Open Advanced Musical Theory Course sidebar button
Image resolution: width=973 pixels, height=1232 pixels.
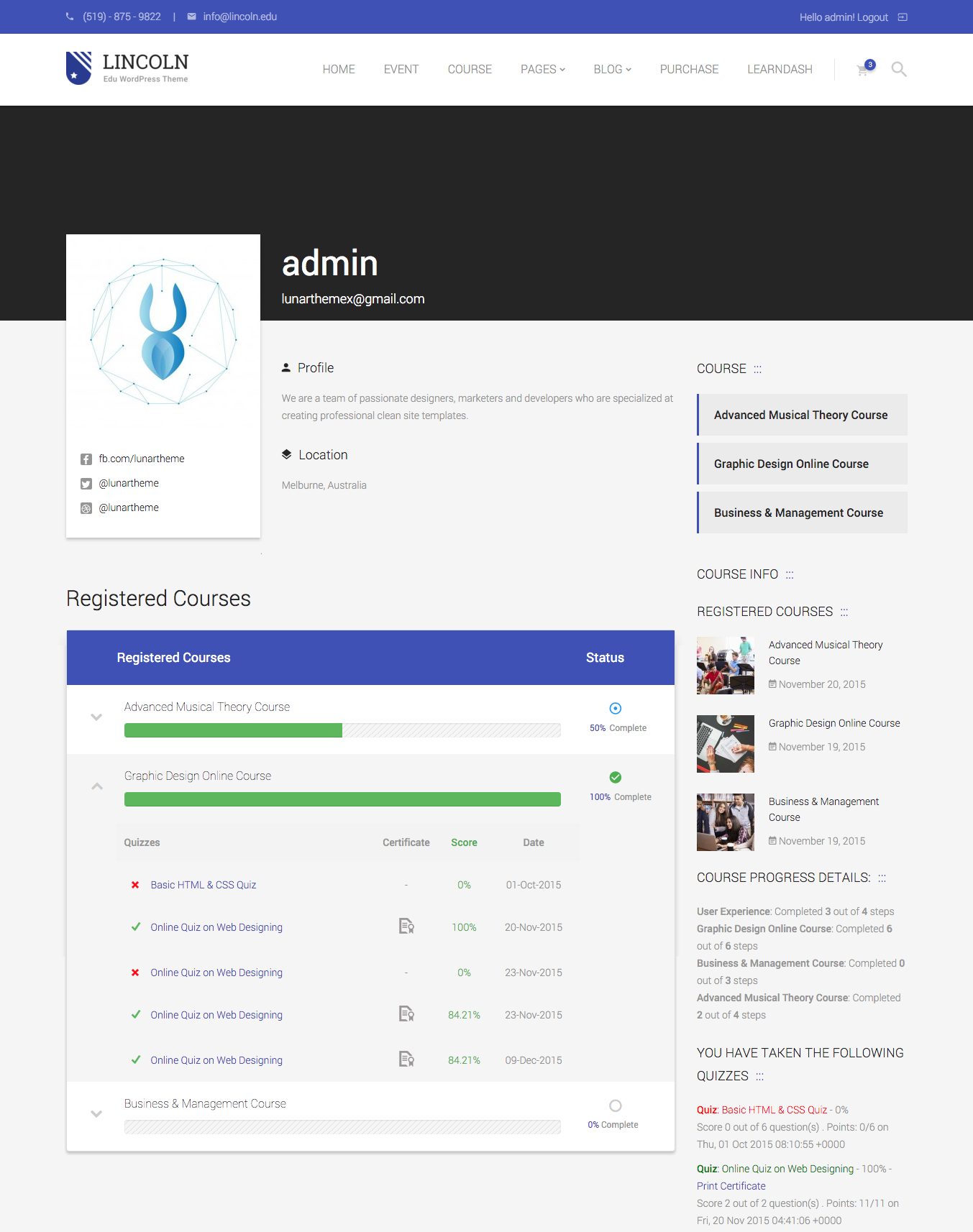(802, 415)
